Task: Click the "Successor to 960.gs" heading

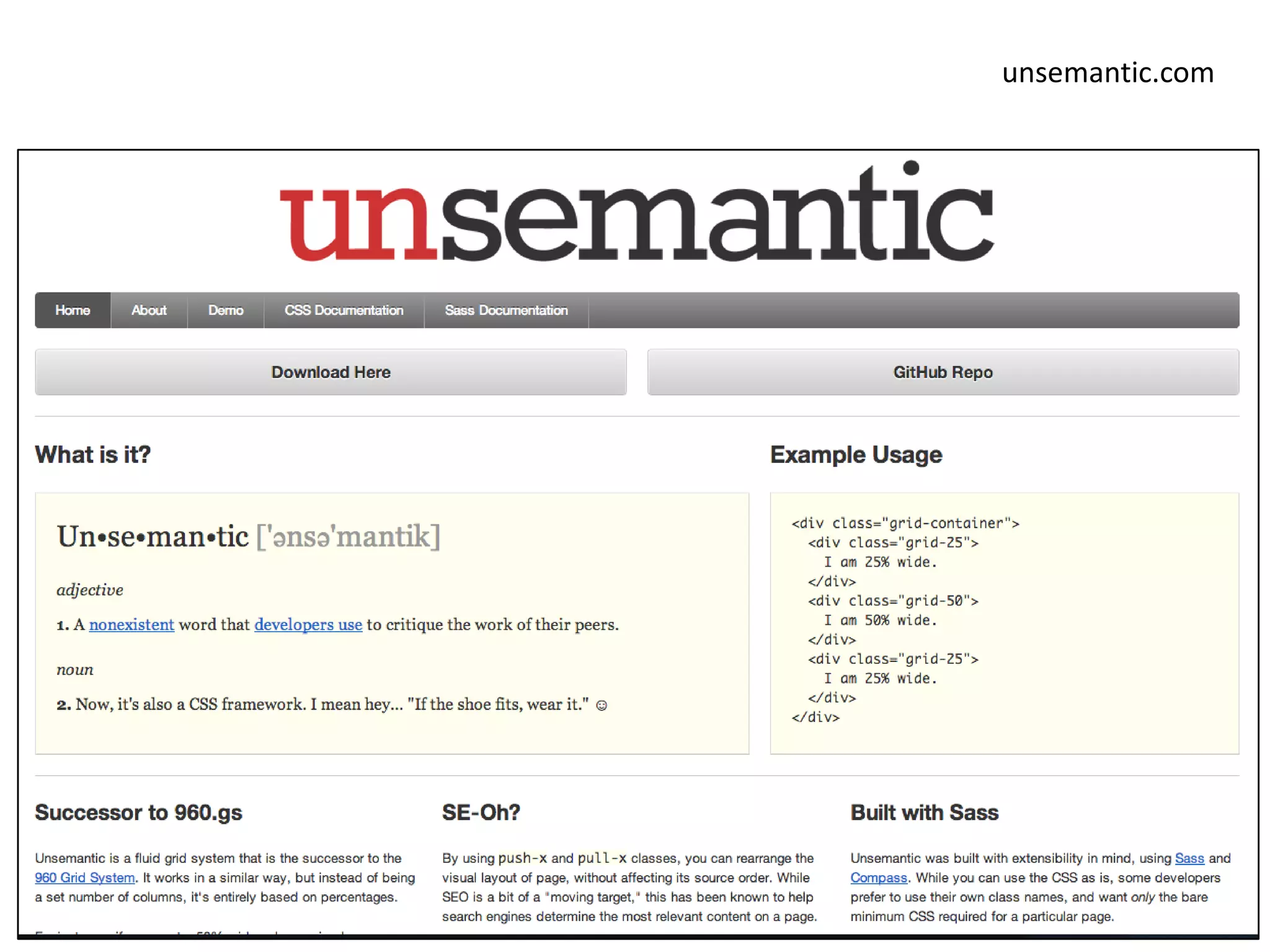Action: 139,812
